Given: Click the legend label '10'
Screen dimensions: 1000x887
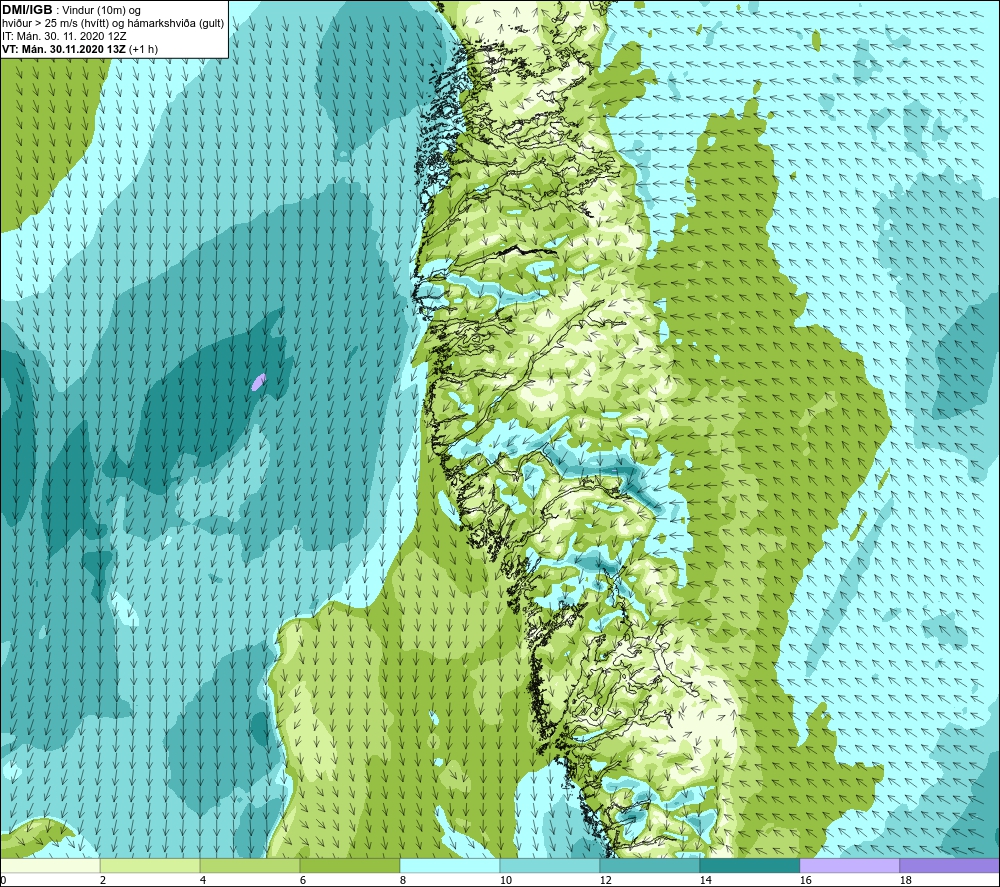Looking at the screenshot, I should [506, 881].
